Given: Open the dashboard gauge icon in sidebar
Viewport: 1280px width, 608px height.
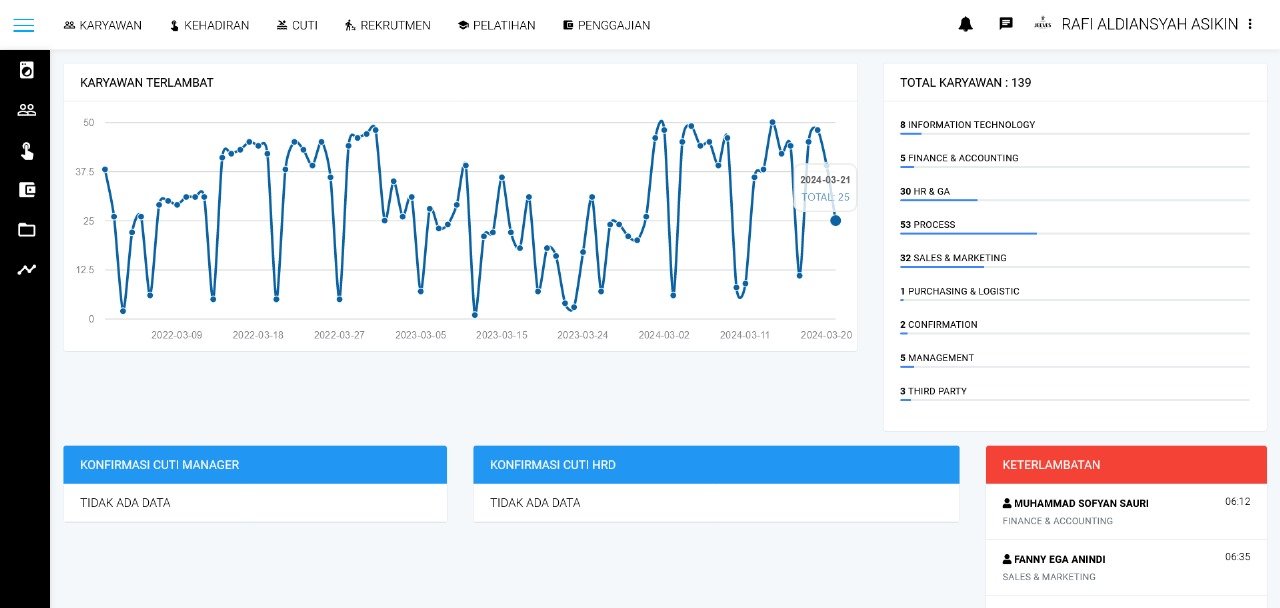Looking at the screenshot, I should click(26, 70).
